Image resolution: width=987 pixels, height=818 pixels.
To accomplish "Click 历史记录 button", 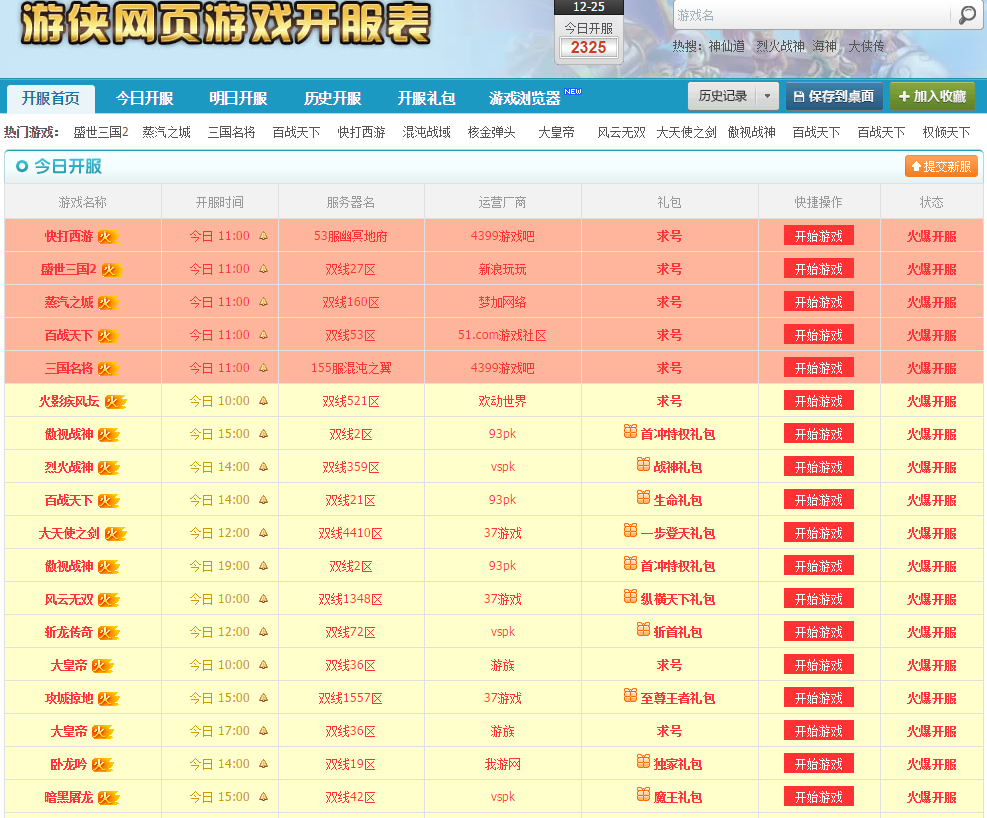I will click(723, 96).
